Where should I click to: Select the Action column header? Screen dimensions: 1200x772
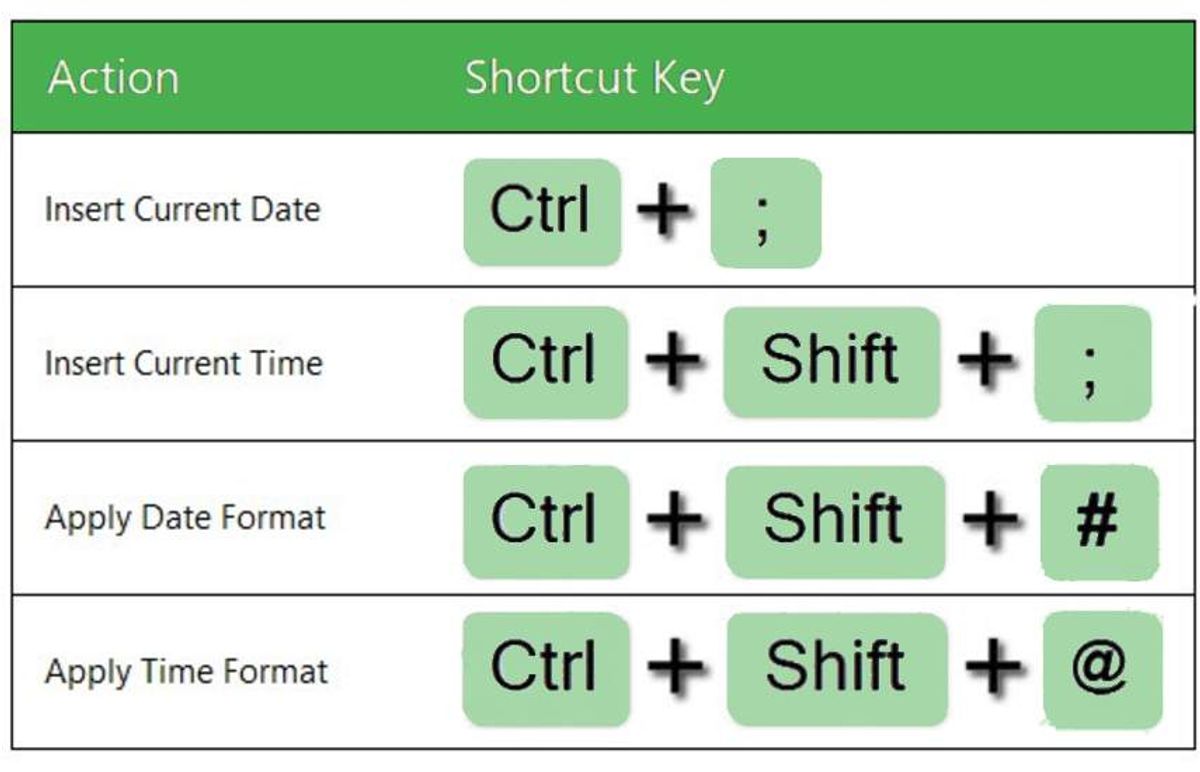click(x=113, y=78)
